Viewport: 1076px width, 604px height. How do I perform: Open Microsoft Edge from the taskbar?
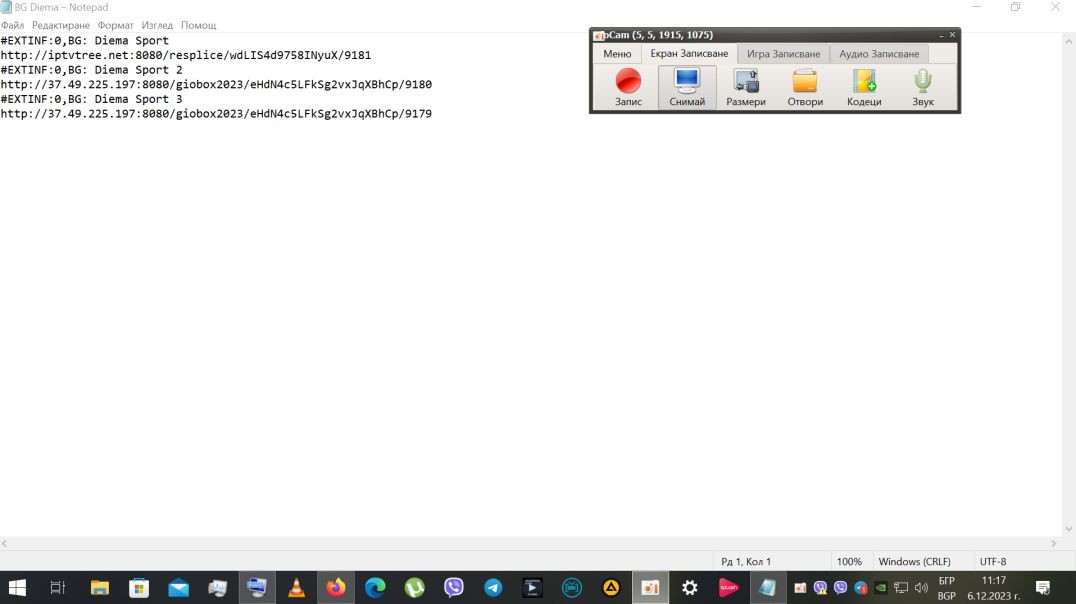(x=375, y=588)
